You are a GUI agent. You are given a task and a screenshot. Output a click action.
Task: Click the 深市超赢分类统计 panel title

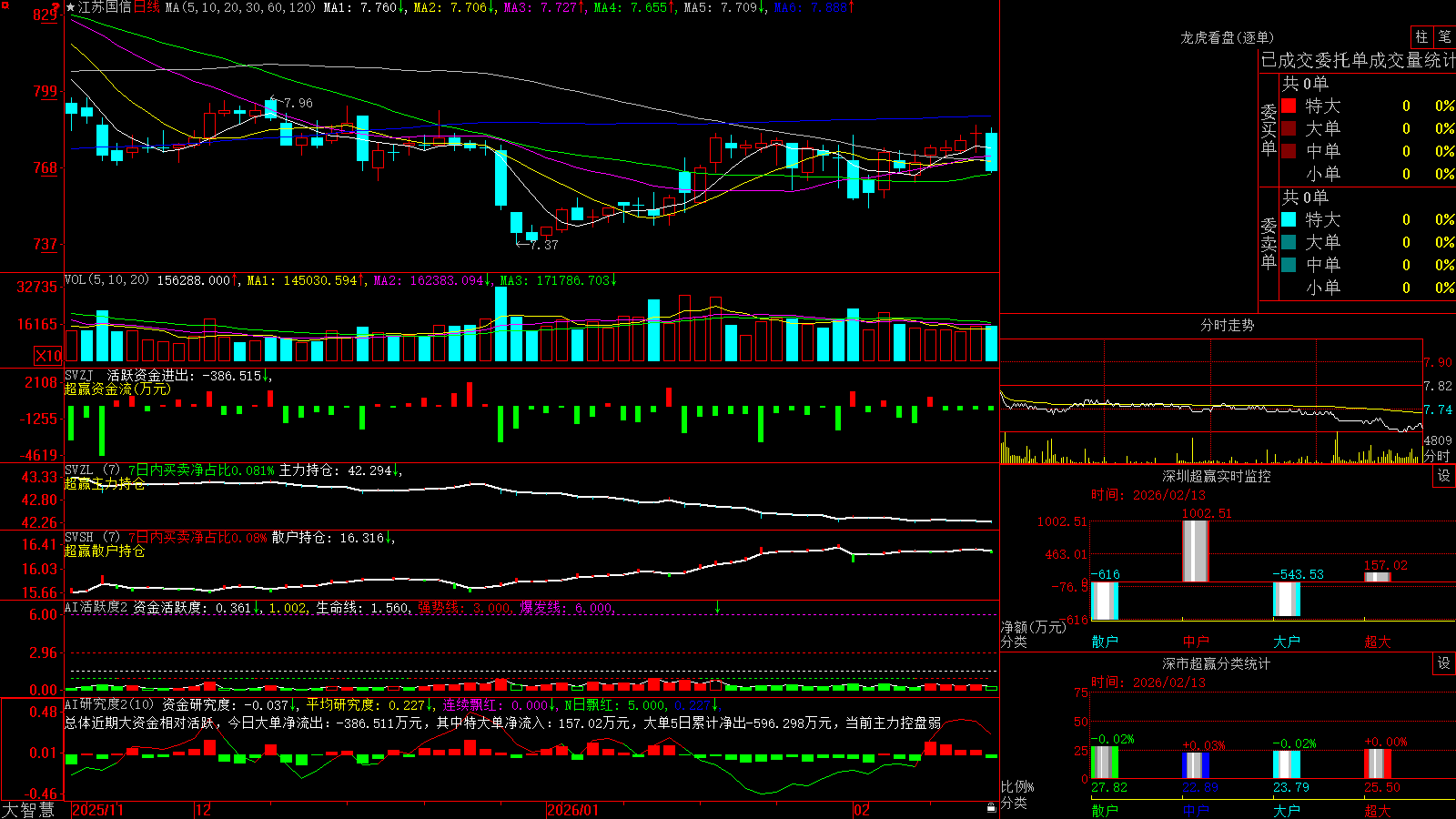[1217, 663]
